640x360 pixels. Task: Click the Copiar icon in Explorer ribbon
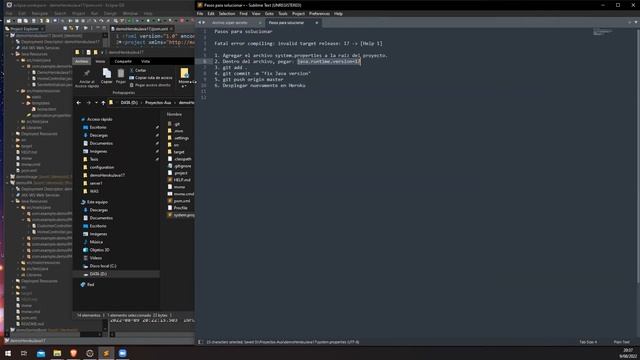tap(107, 73)
